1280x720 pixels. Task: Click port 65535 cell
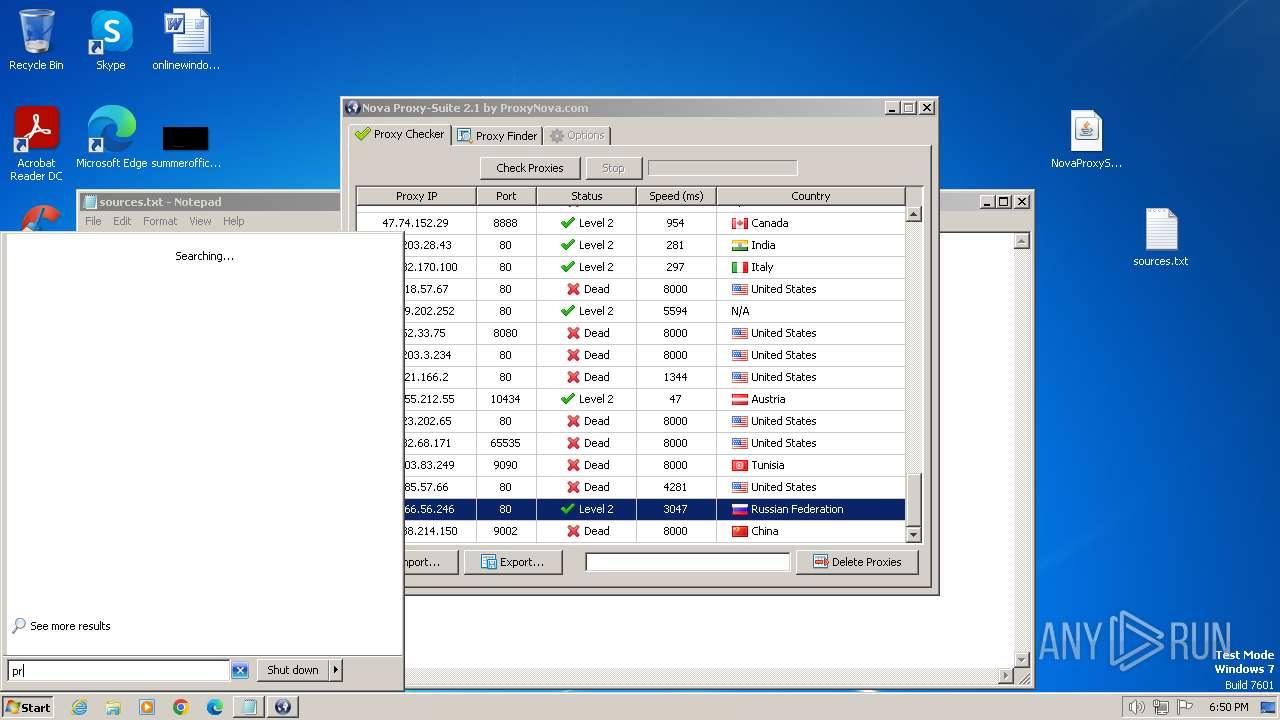pos(506,443)
